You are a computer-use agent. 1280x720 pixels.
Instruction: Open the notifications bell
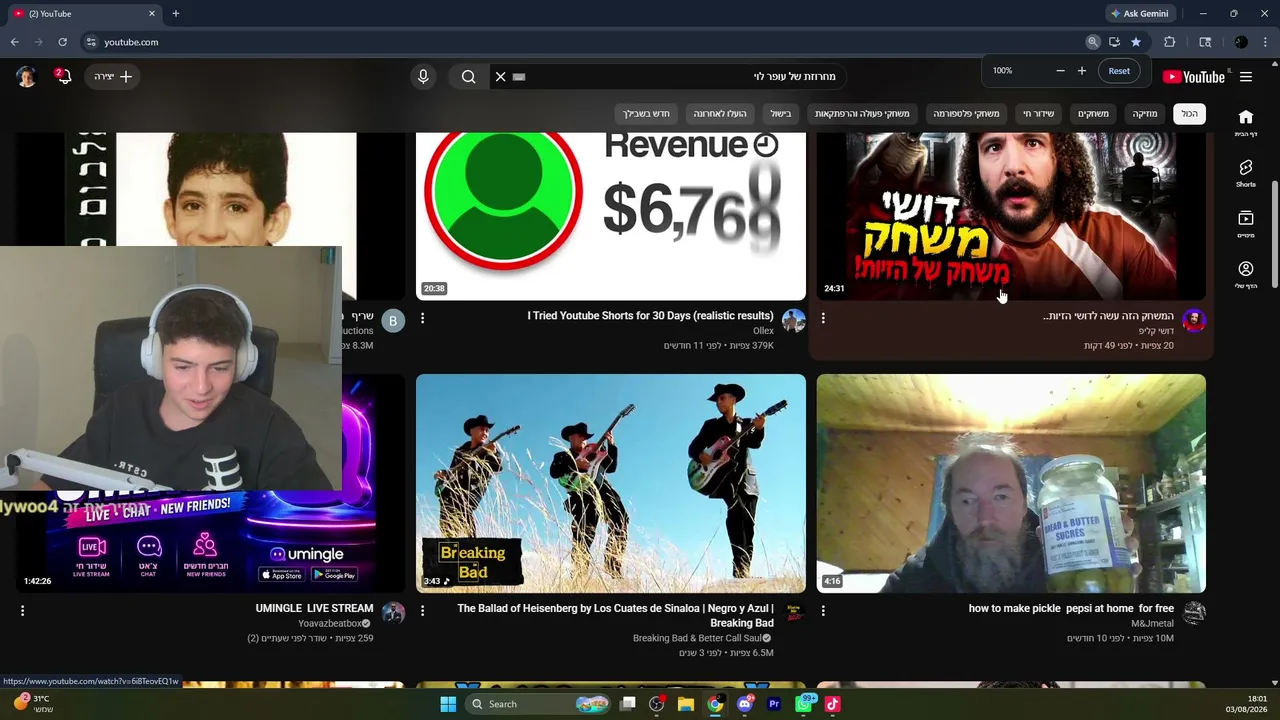pos(63,77)
